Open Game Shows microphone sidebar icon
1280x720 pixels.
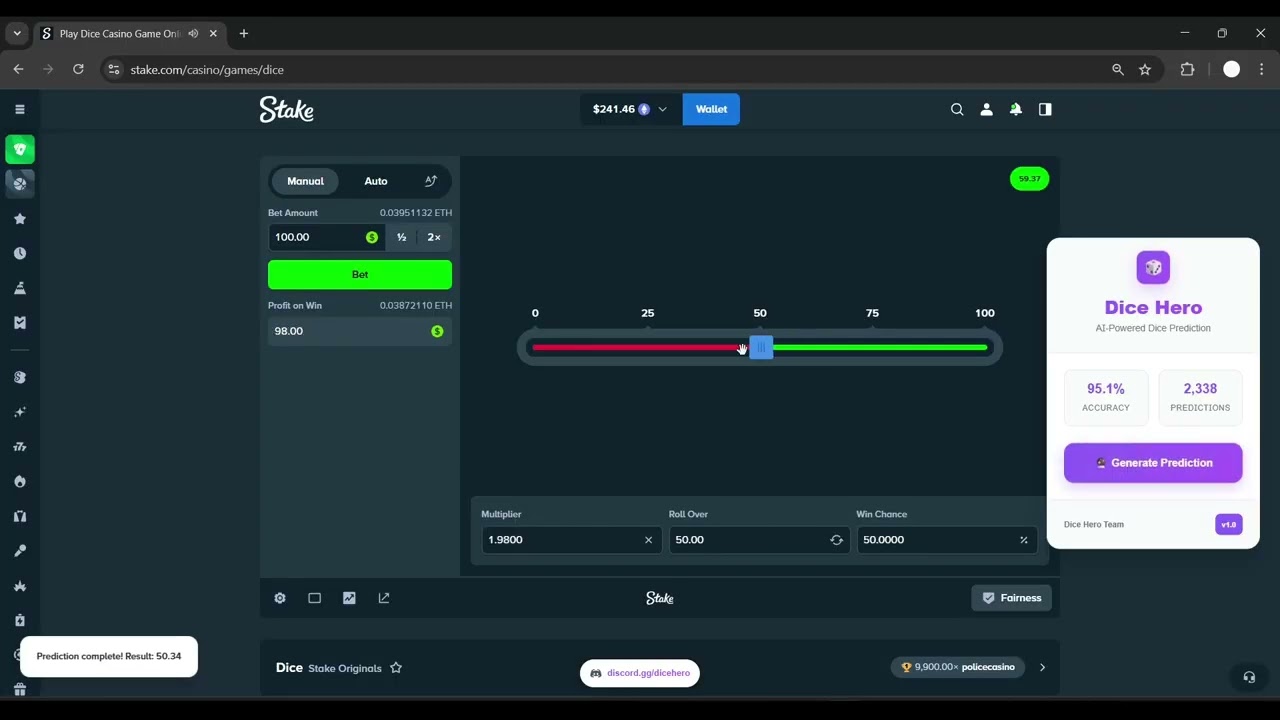click(20, 551)
